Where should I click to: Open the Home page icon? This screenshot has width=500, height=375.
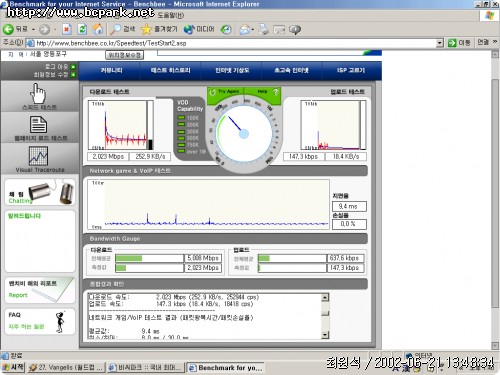click(x=98, y=29)
